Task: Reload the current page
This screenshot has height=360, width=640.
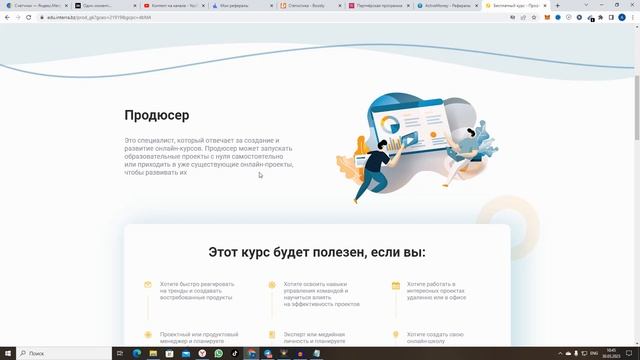Action: [x=29, y=18]
